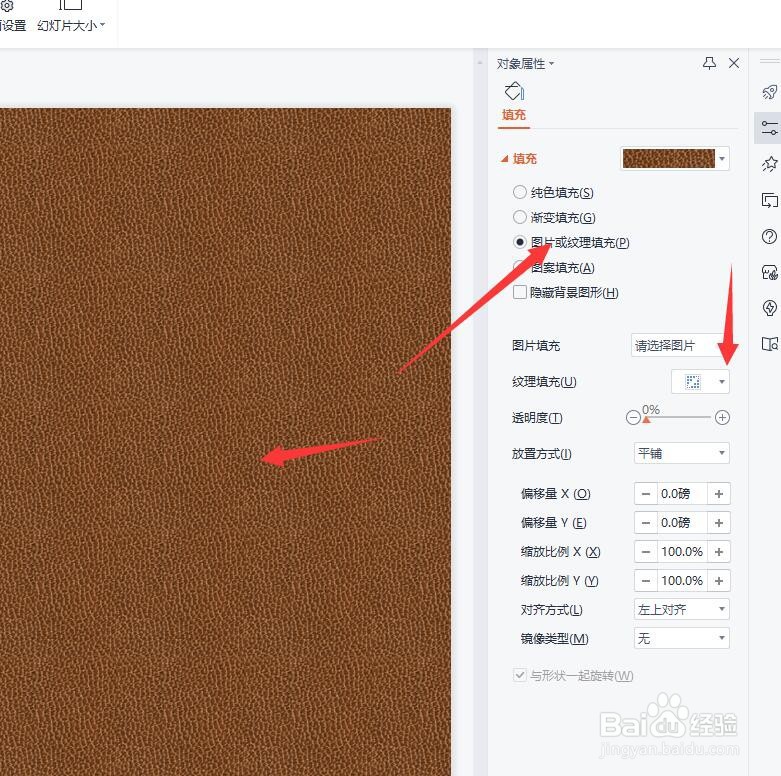Click the transparency slider handle
Image resolution: width=781 pixels, height=776 pixels.
(x=646, y=420)
